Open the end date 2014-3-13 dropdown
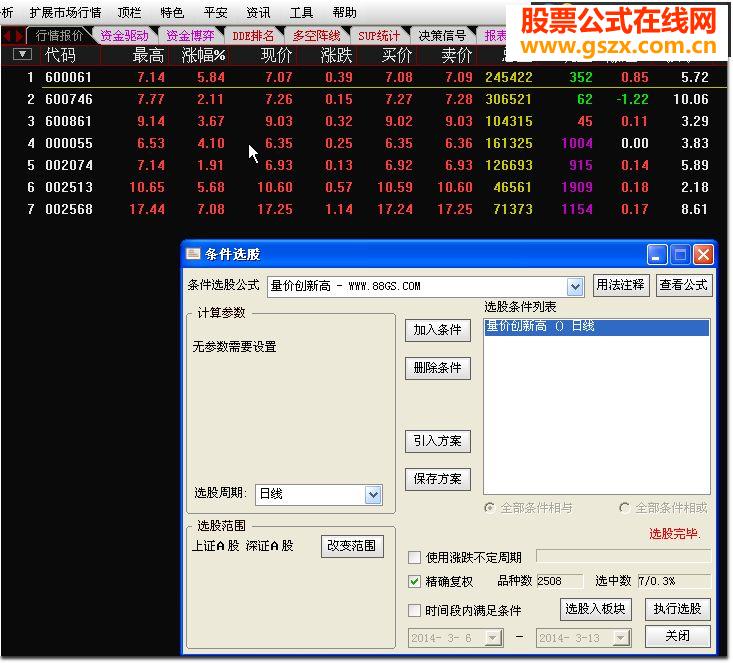Image resolution: width=733 pixels, height=663 pixels. tap(620, 638)
